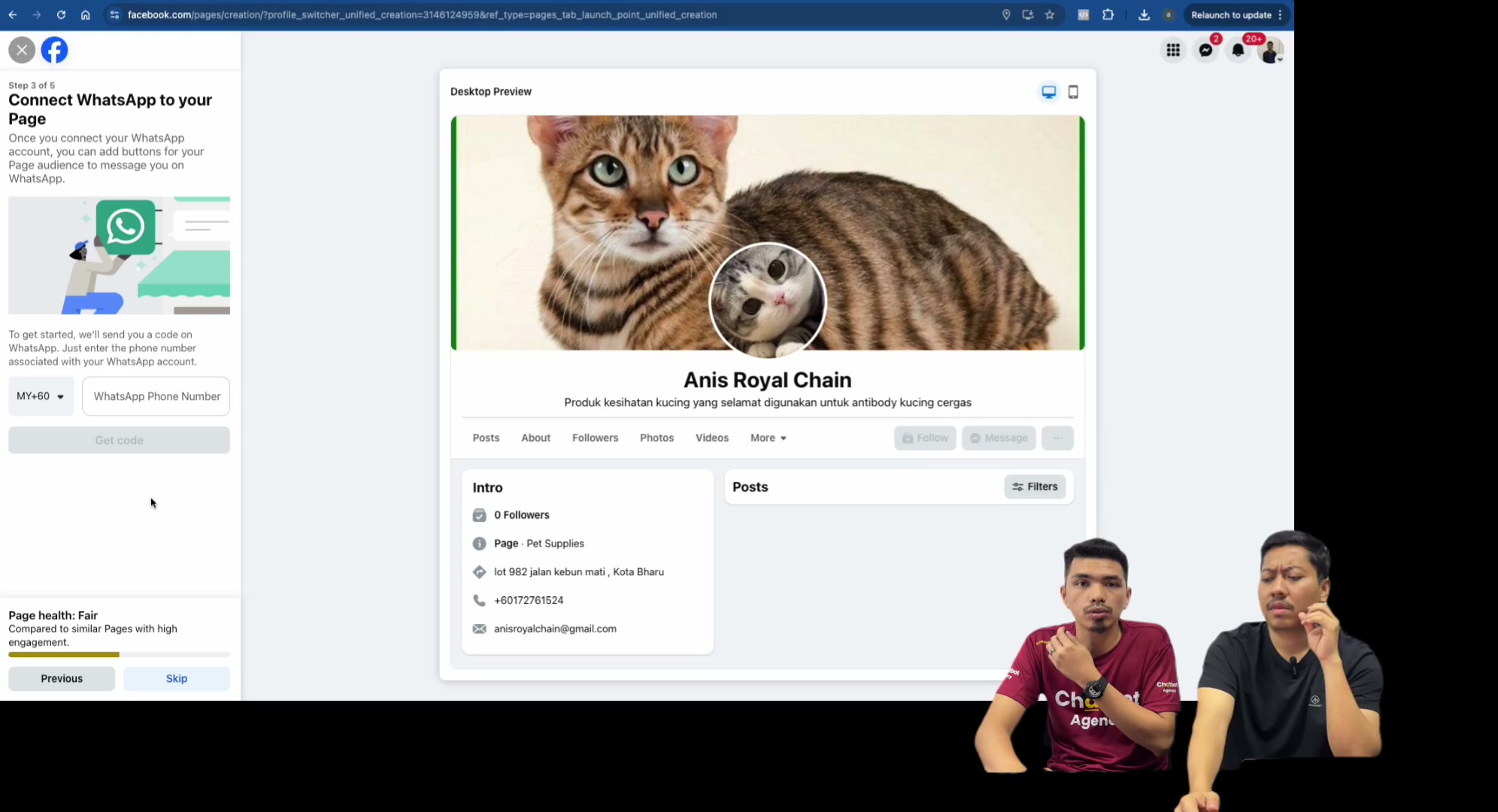Viewport: 1498px width, 812px height.
Task: Click the Follow button in preview
Action: [925, 438]
